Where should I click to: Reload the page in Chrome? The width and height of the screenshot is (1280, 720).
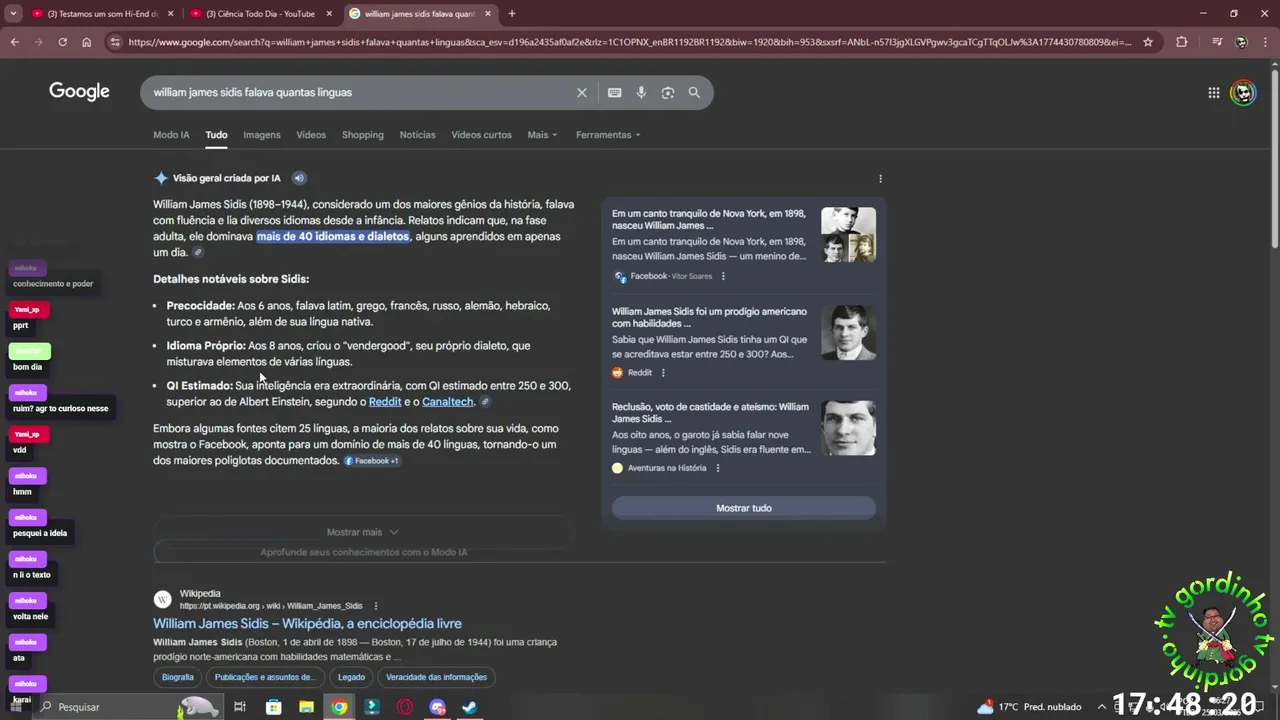(62, 42)
